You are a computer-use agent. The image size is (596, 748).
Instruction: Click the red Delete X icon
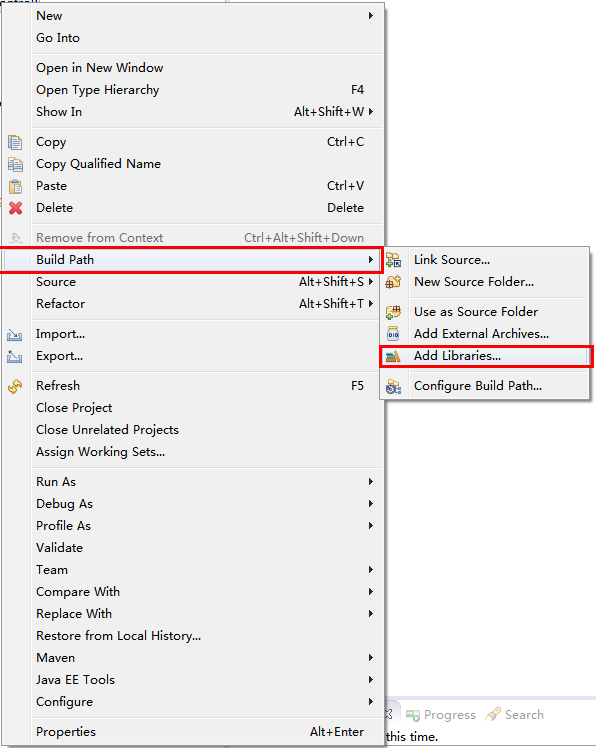coord(15,208)
